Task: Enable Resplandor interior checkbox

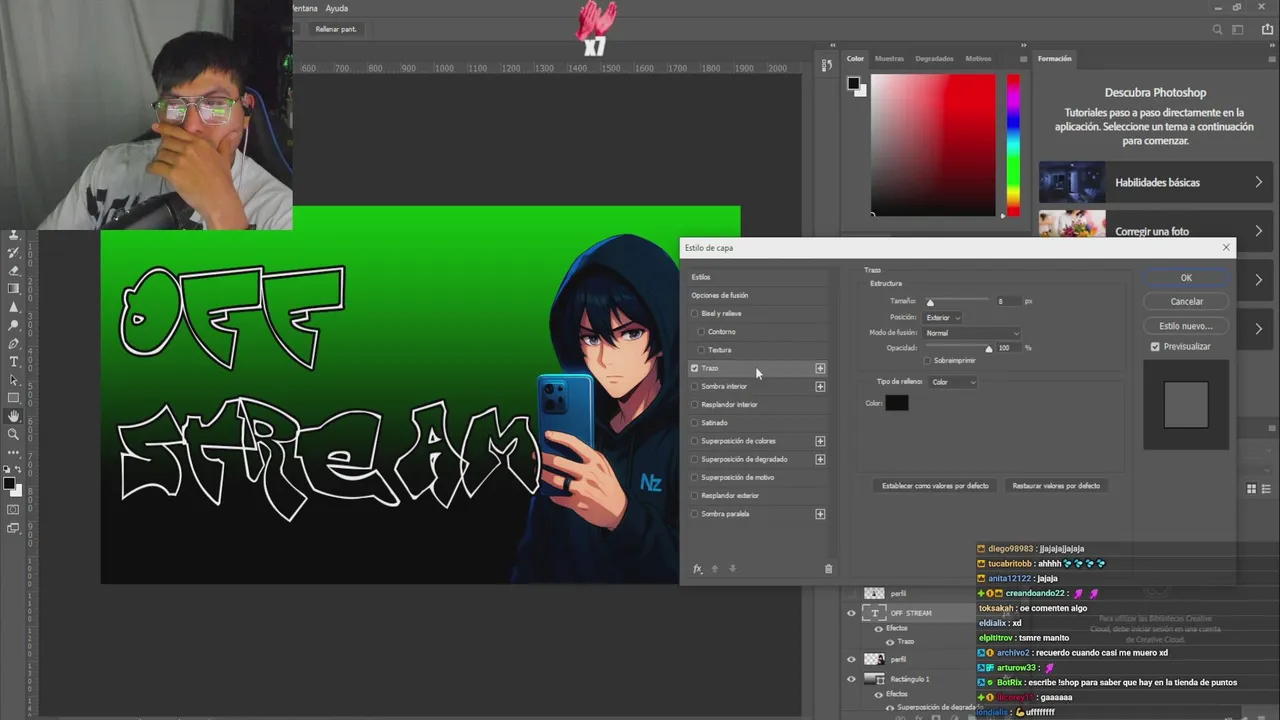Action: 695,405
